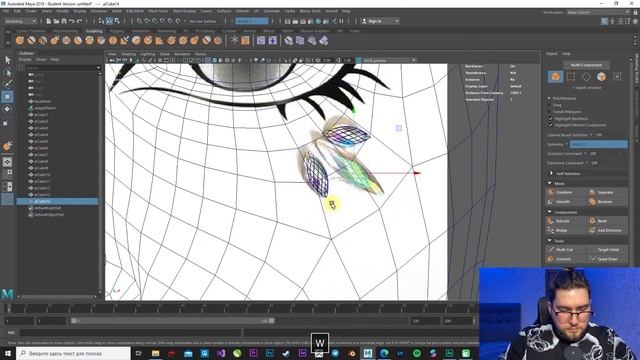This screenshot has width=640, height=360.
Task: Select Drag selection mode
Action: [x=549, y=105]
